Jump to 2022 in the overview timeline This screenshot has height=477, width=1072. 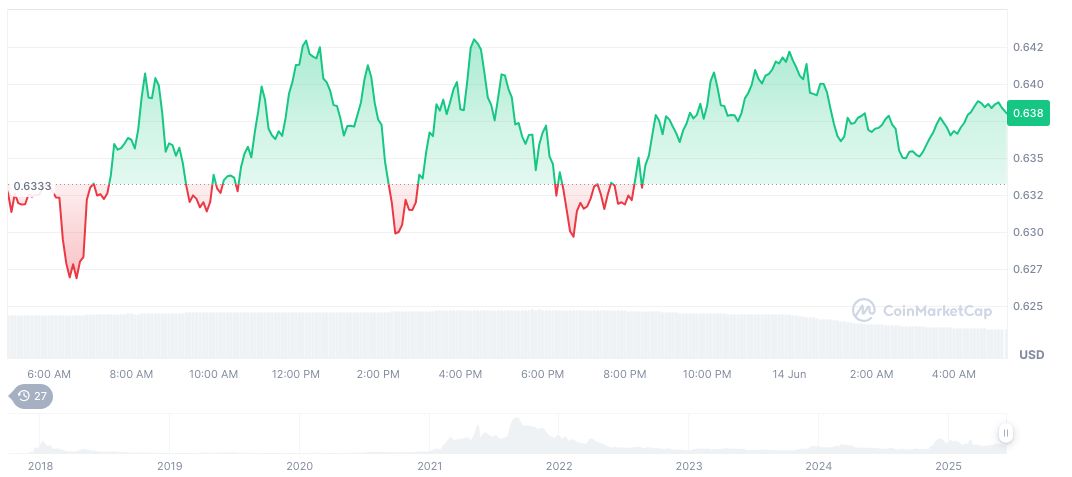click(559, 466)
